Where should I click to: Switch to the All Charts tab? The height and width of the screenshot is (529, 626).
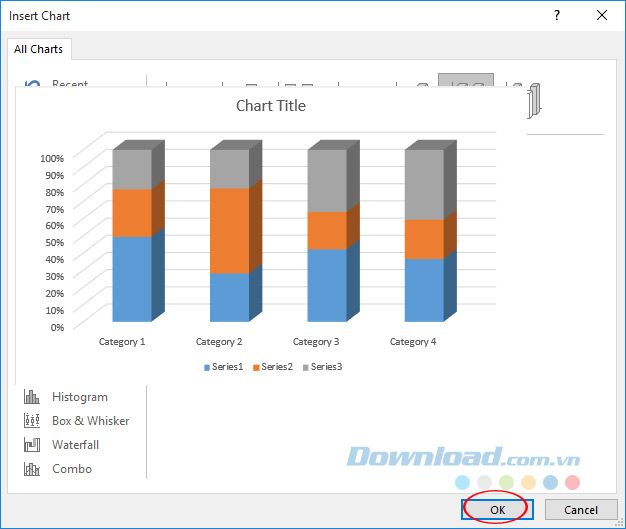click(39, 49)
